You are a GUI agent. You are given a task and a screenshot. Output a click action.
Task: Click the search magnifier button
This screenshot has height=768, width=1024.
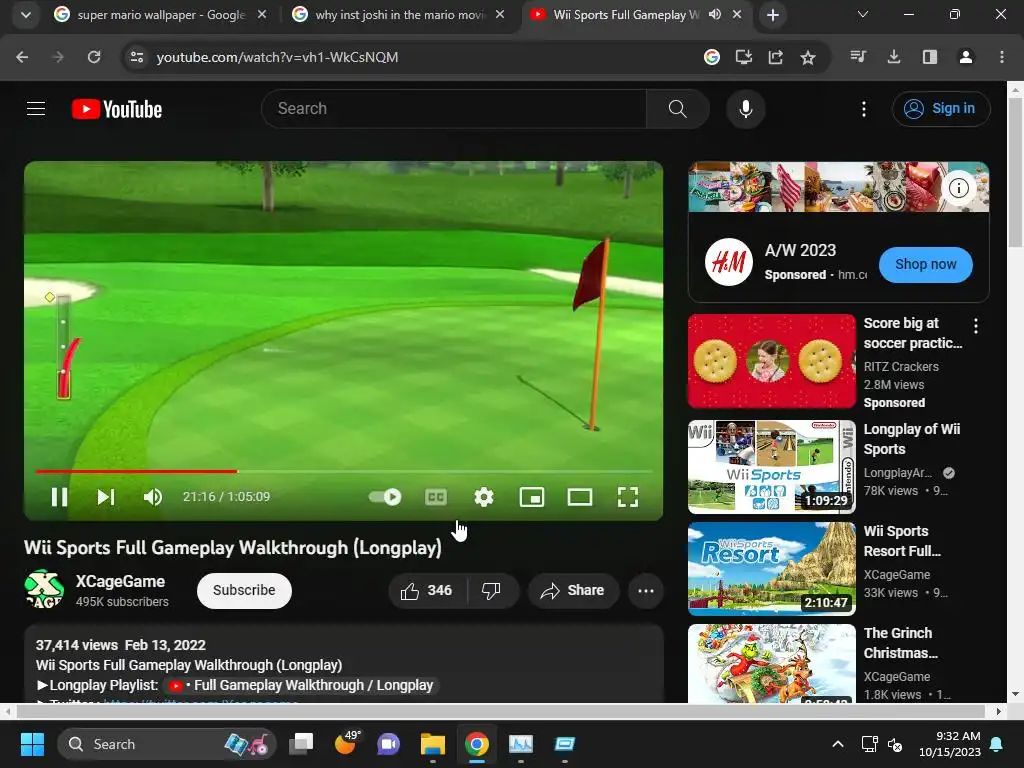click(677, 108)
